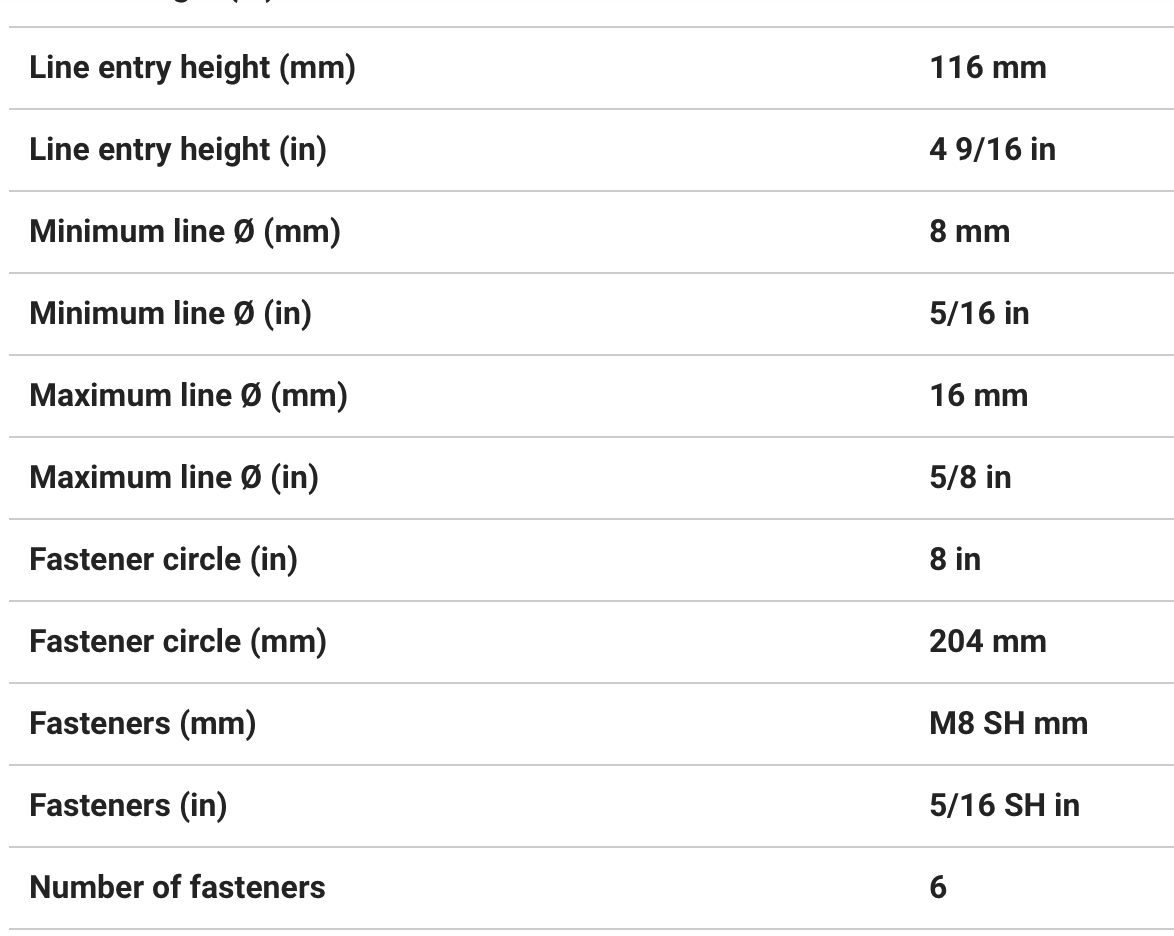Viewport: 1174px width, 936px height.
Task: Click the "Fasteners (mm)" label
Action: (x=142, y=724)
